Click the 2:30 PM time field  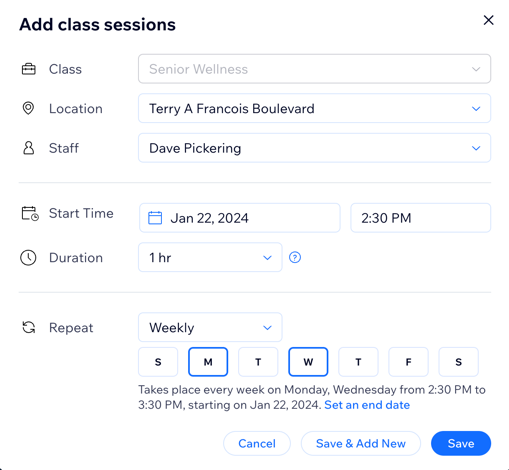click(421, 218)
